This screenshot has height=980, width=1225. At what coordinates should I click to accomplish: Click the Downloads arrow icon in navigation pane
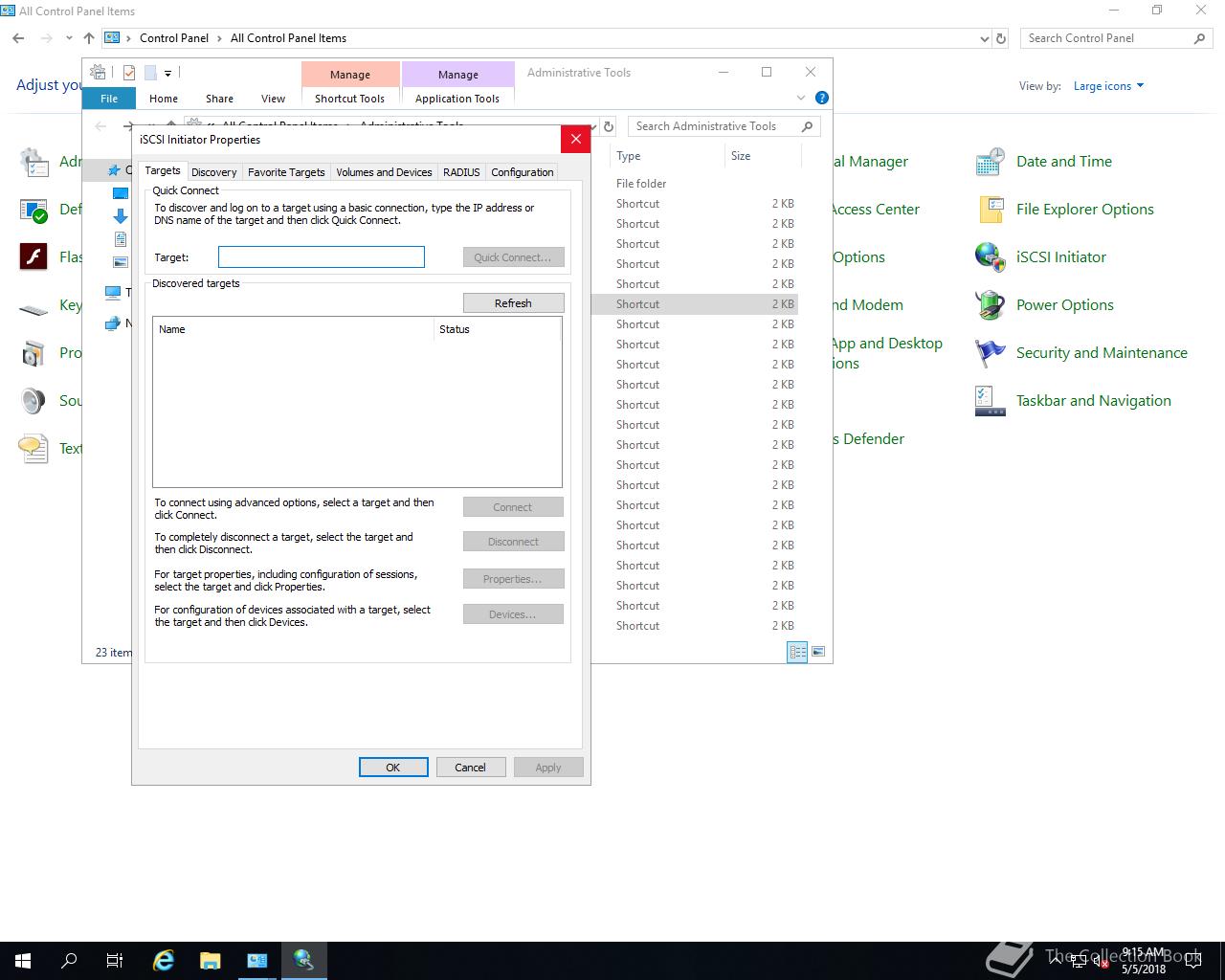click(x=121, y=216)
